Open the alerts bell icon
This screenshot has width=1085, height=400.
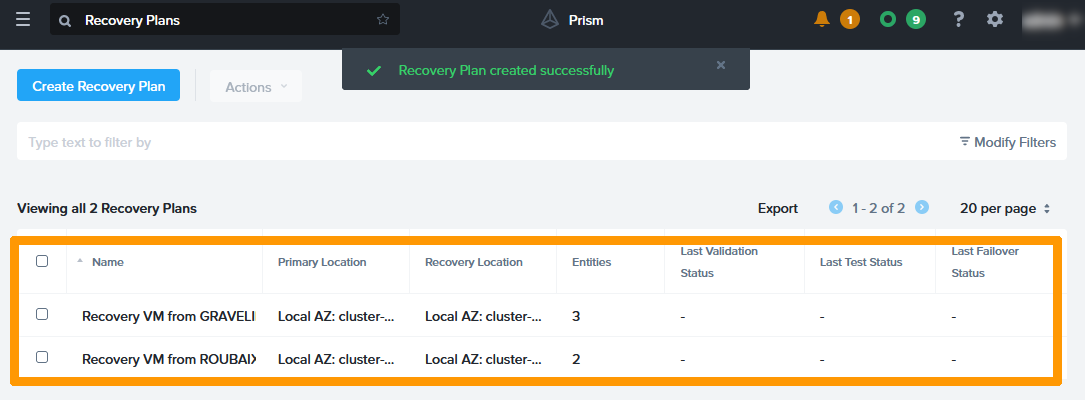822,19
